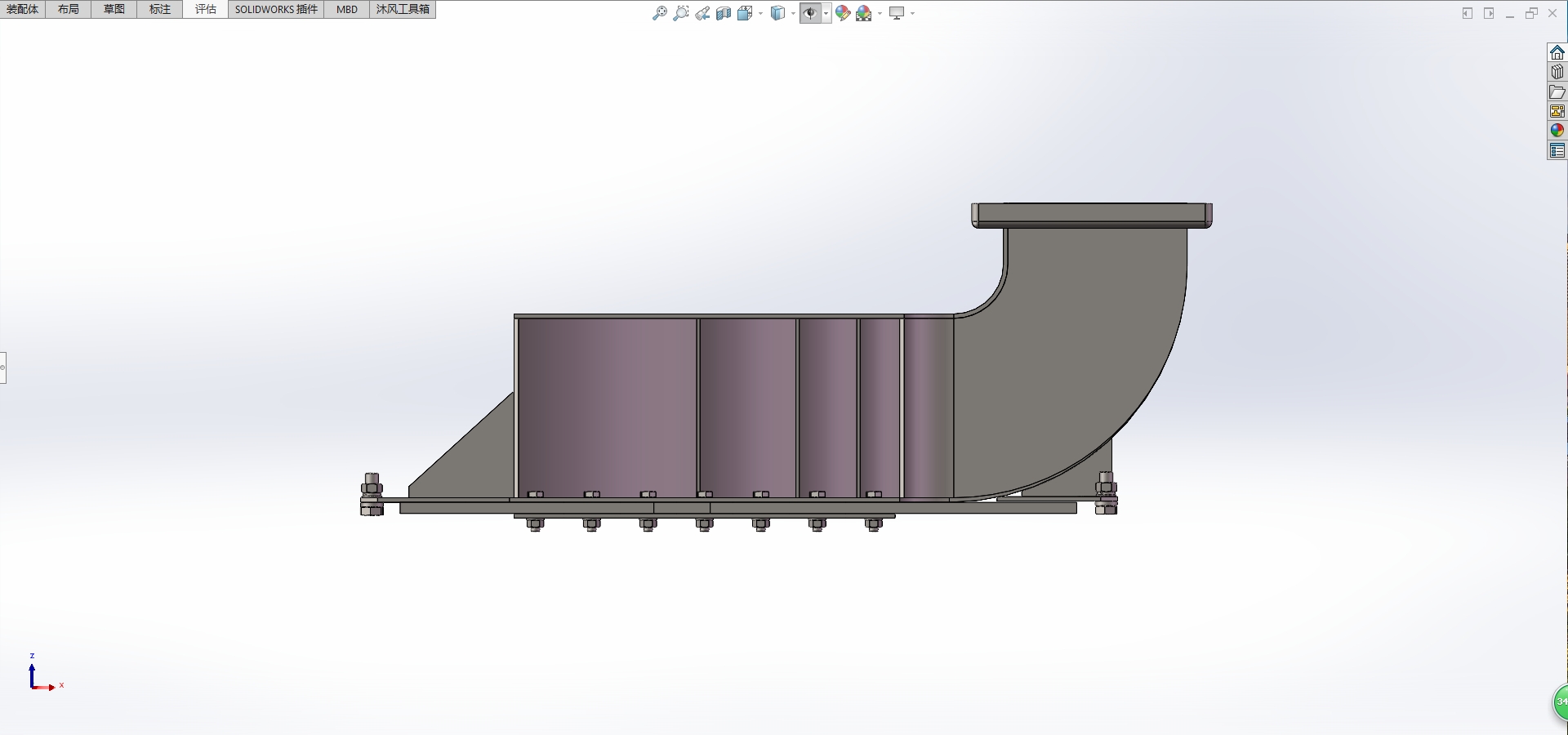Open Appearances task pane color ball tab

click(1557, 131)
